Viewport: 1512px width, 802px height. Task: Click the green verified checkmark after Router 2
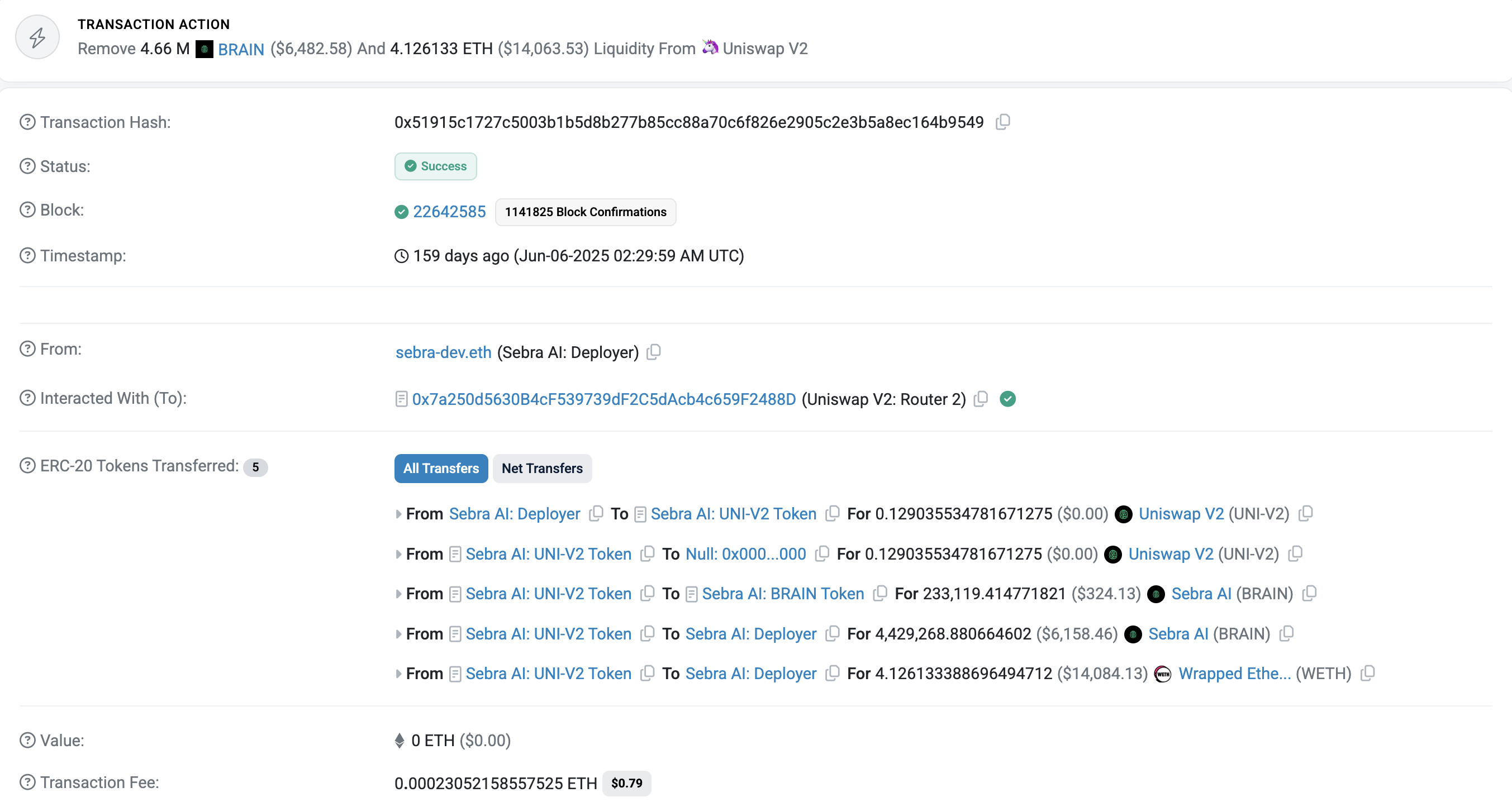[x=1008, y=399]
